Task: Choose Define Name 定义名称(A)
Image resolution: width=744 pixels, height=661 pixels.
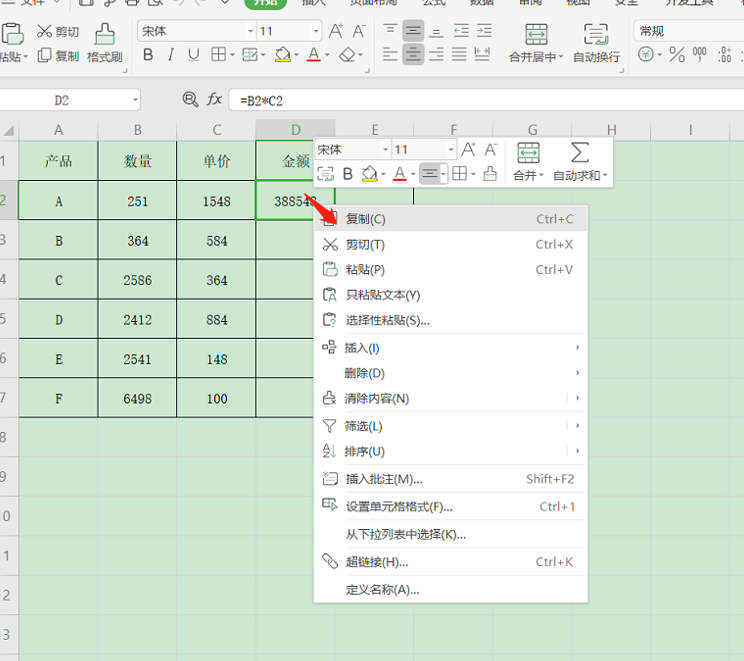Action: coord(451,589)
